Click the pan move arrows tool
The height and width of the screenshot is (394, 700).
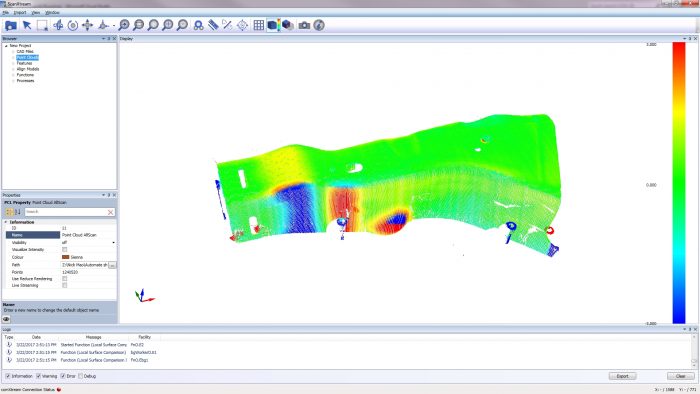pyautogui.click(x=88, y=25)
